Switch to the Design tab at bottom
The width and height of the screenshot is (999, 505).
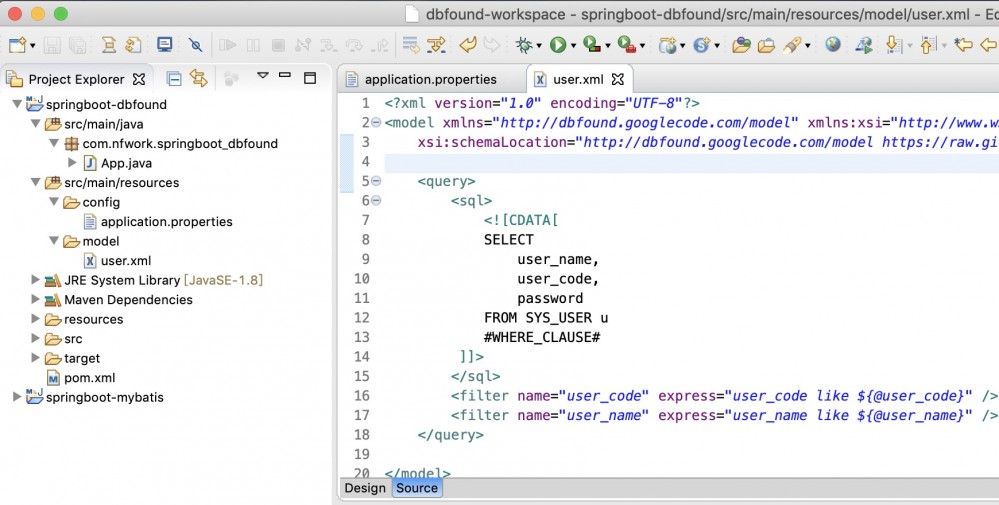(x=365, y=488)
